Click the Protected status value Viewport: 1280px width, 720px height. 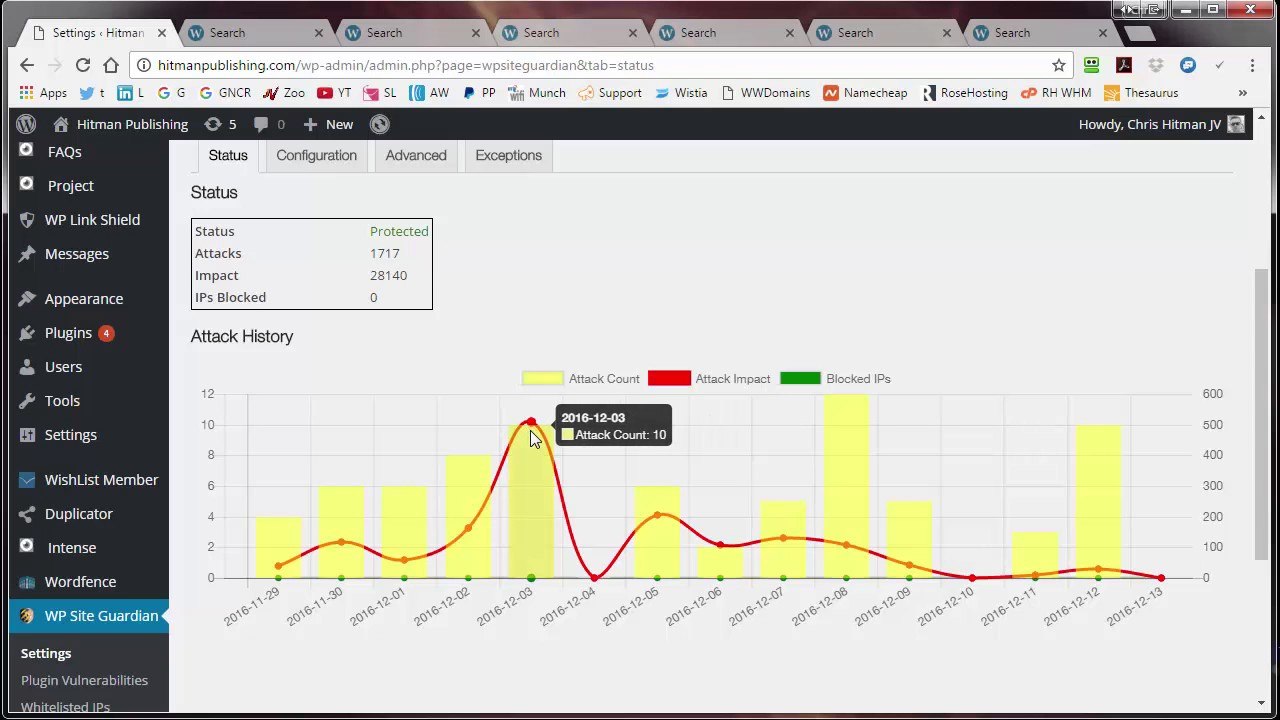399,231
